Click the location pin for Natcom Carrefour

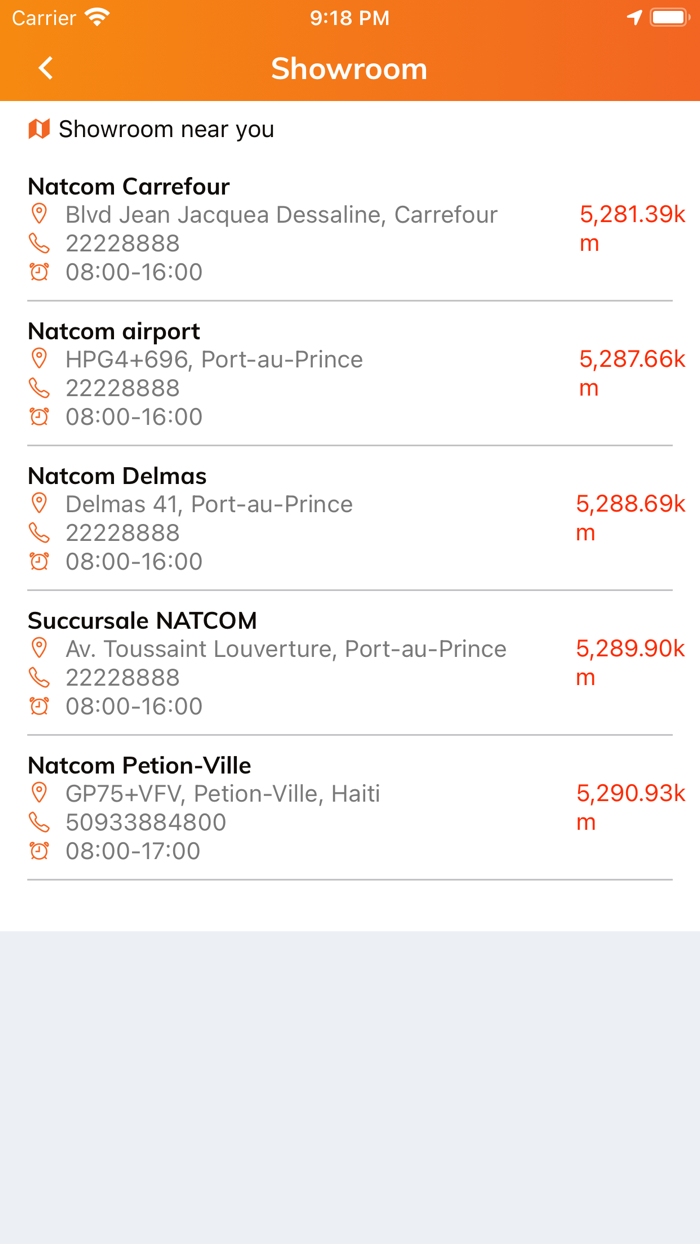[x=40, y=214]
